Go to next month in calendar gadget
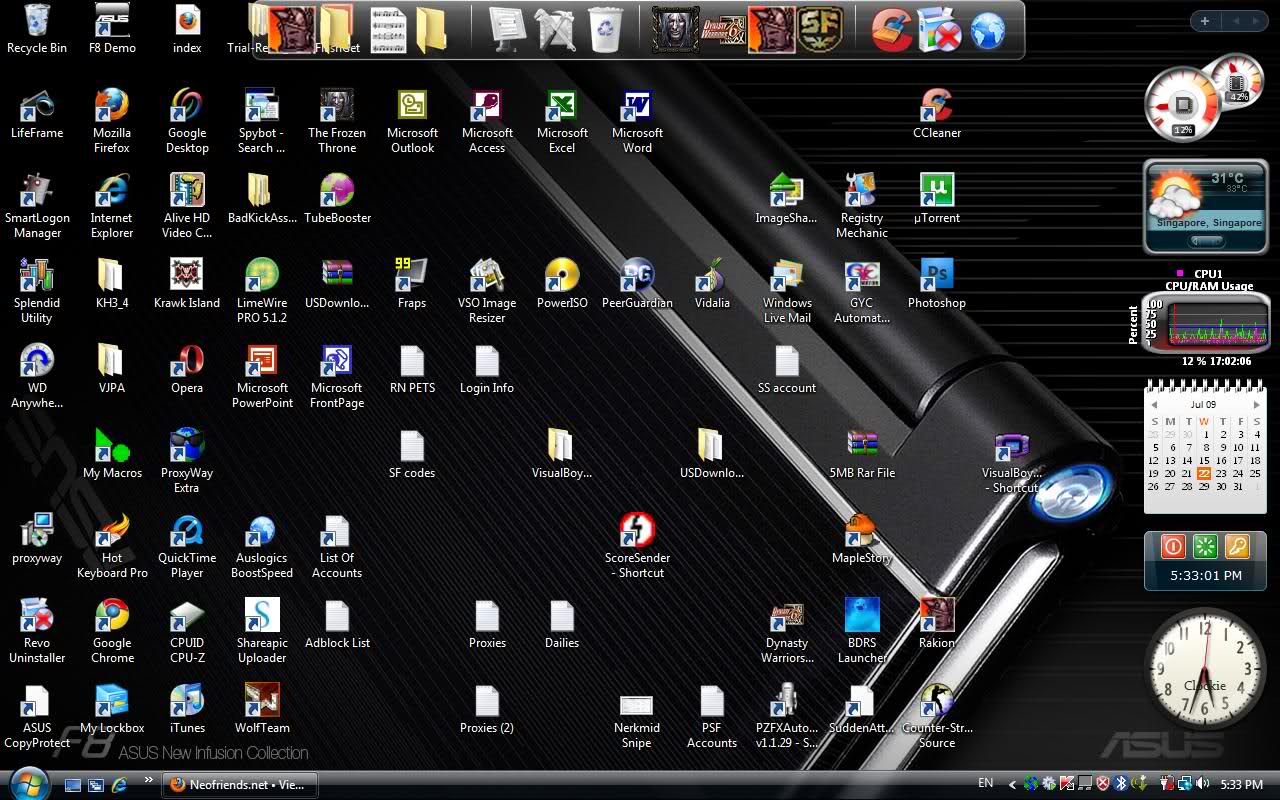The height and width of the screenshot is (800, 1280). pos(1256,405)
